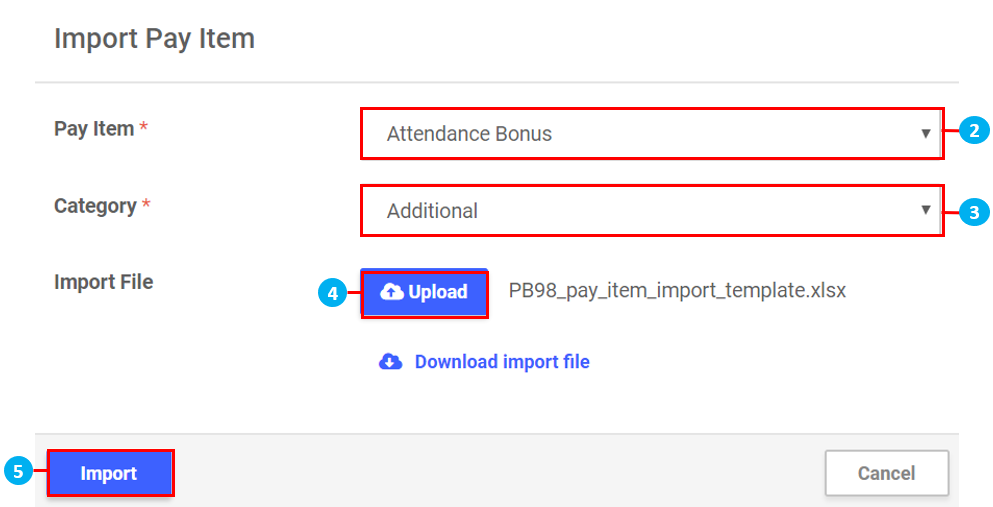Click the arrow on the Pay Item dropdown
The height and width of the screenshot is (507, 993).
coord(926,133)
